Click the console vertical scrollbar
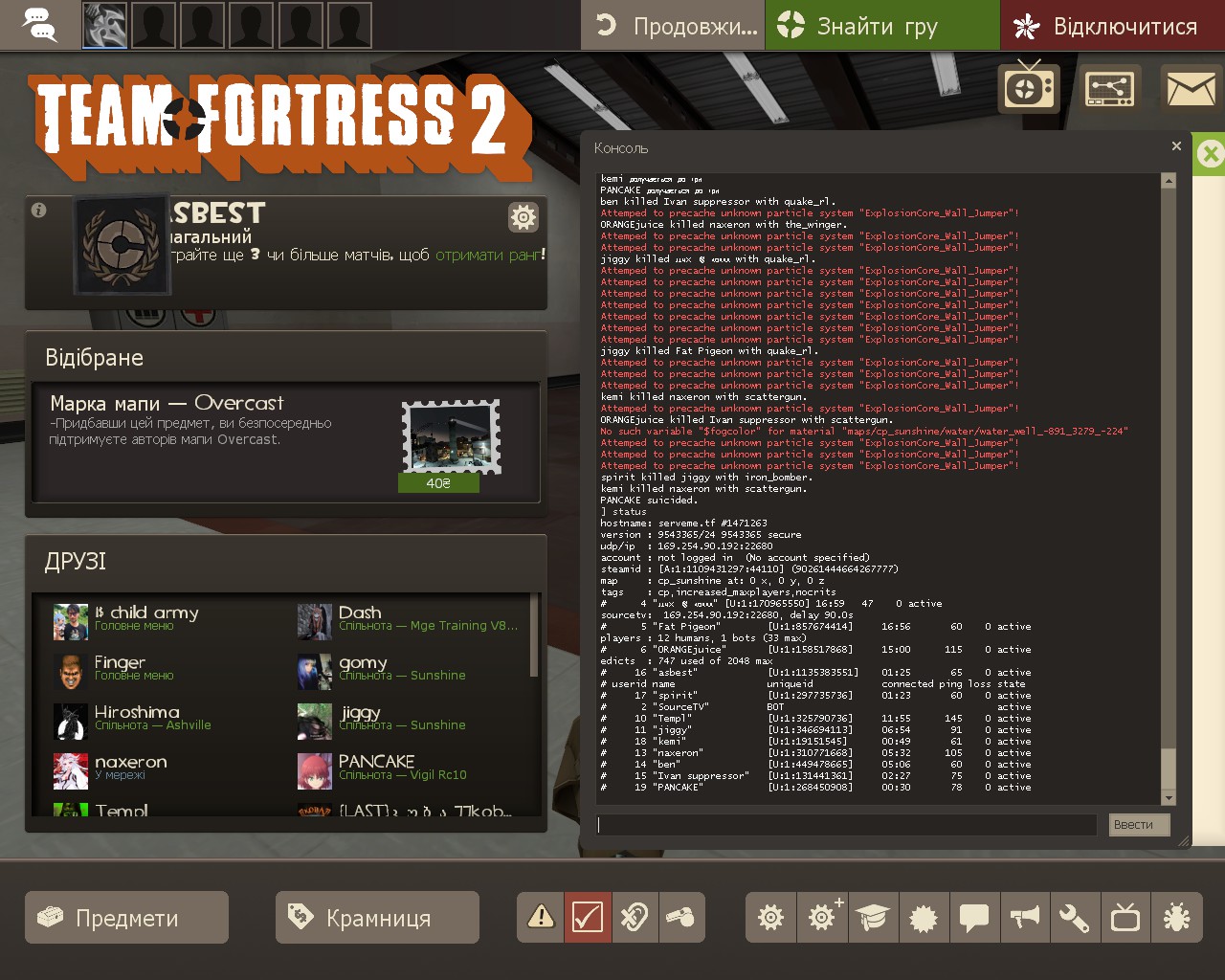This screenshot has height=980, width=1225. pyautogui.click(x=1168, y=479)
